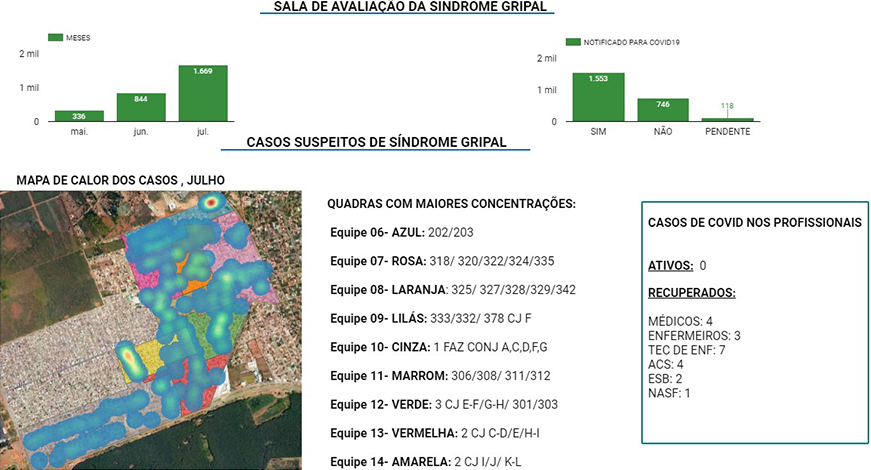Click the MESES legend text
The width and height of the screenshot is (871, 470).
point(78,38)
